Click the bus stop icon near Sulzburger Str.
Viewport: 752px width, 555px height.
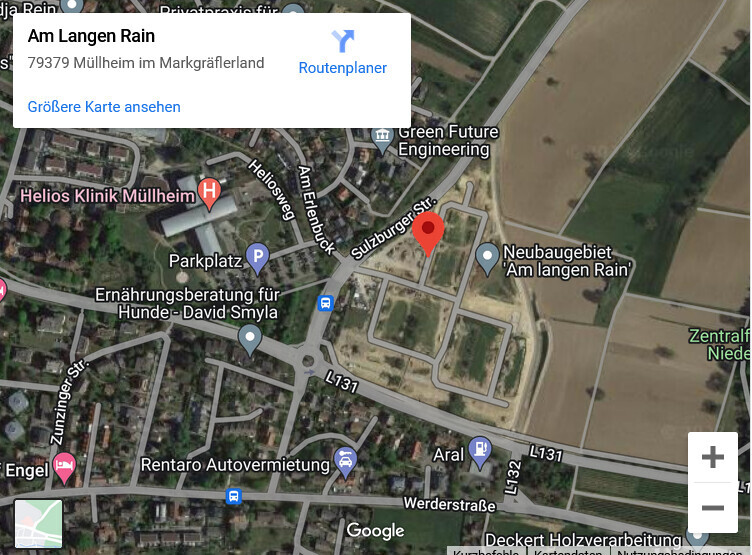tap(326, 303)
